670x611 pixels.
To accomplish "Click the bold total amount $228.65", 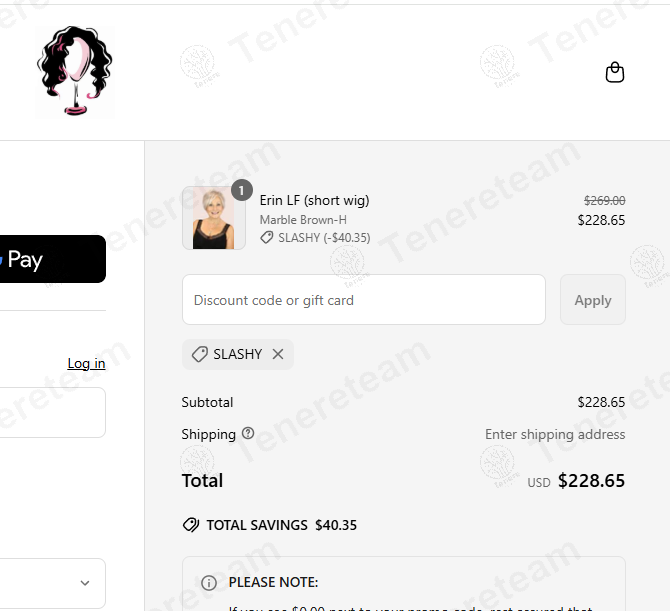I will coord(591,481).
